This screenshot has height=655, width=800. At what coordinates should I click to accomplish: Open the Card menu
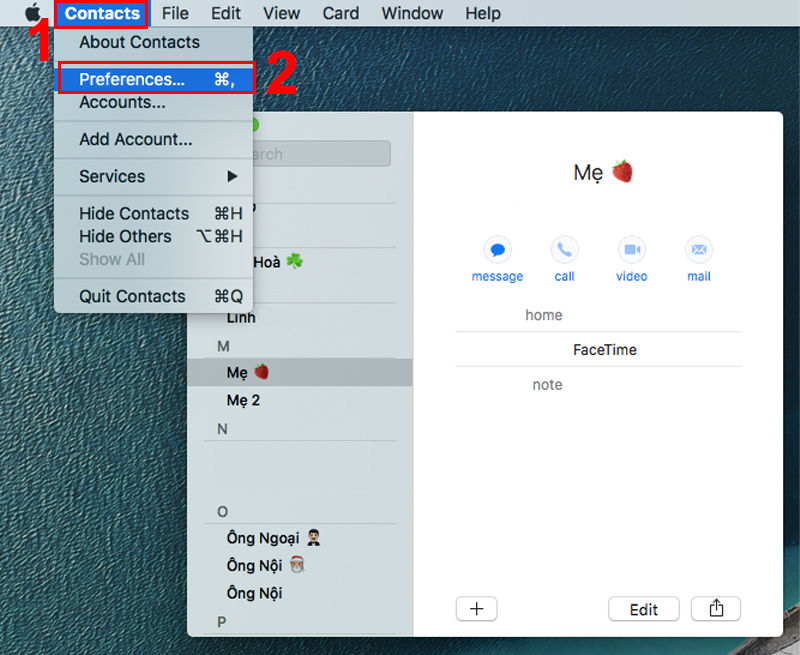click(x=340, y=13)
